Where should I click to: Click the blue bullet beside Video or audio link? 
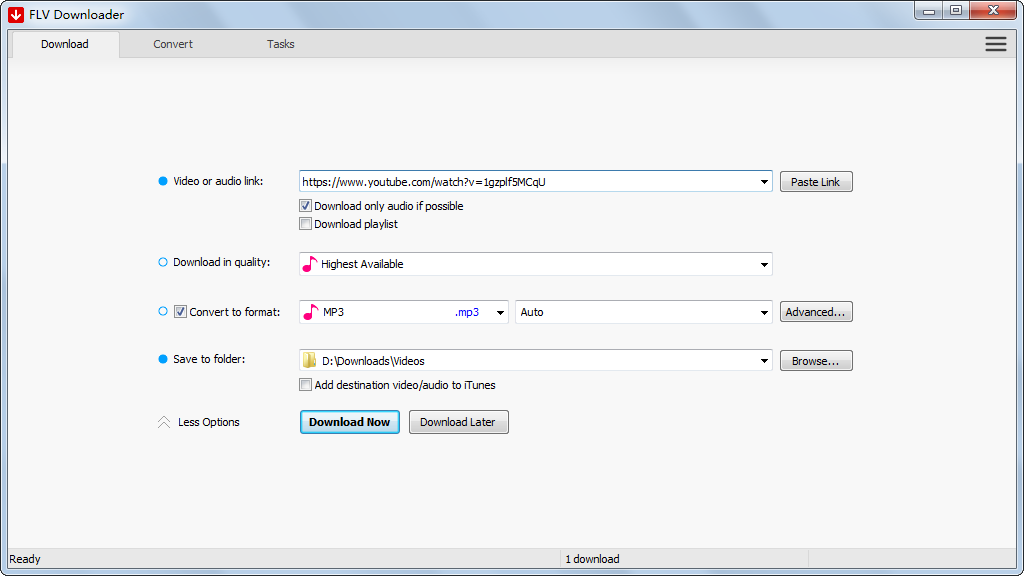(163, 181)
